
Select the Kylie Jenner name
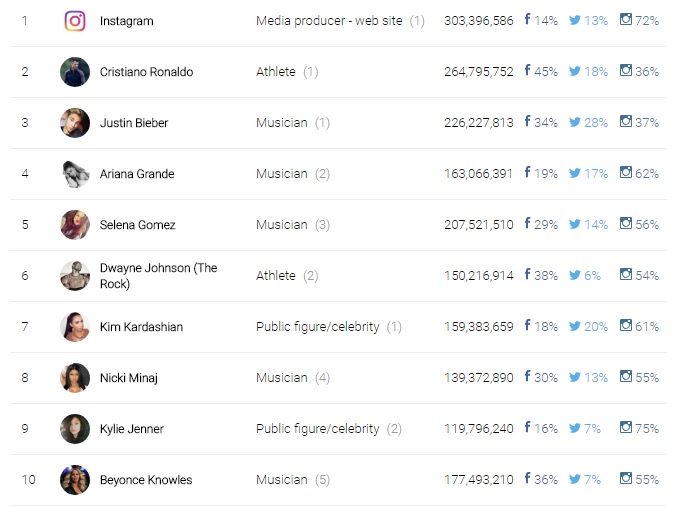tap(132, 429)
